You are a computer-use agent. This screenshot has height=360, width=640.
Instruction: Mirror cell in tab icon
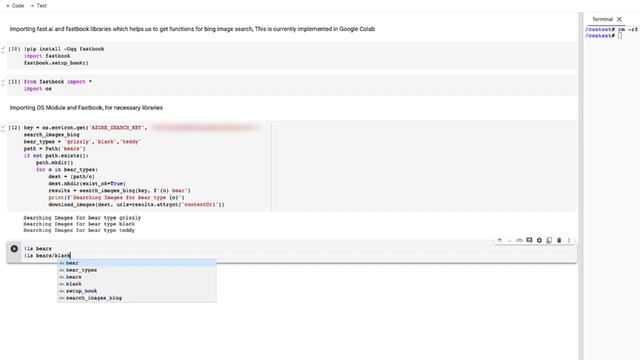[x=549, y=240]
